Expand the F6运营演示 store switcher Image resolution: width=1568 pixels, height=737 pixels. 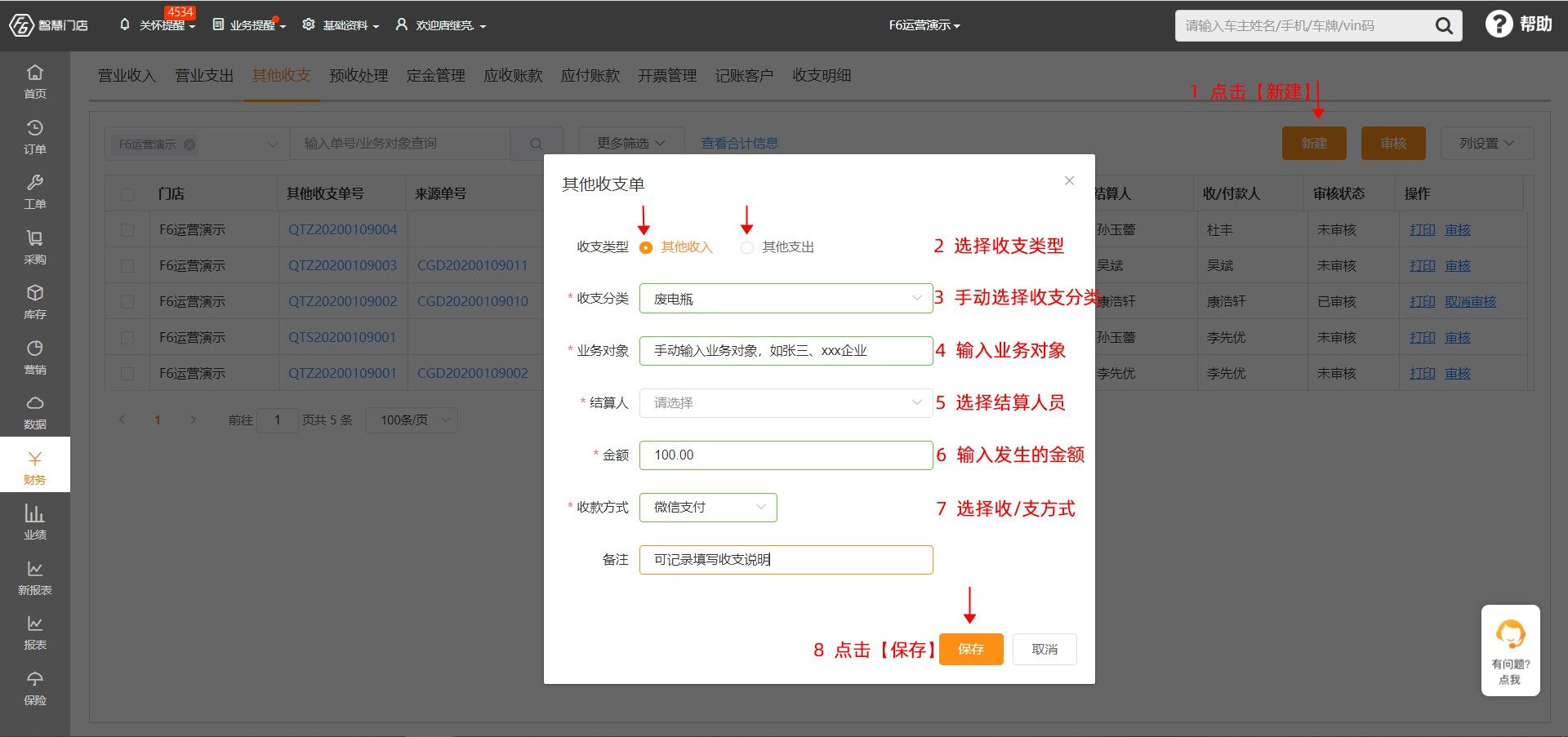click(x=924, y=25)
